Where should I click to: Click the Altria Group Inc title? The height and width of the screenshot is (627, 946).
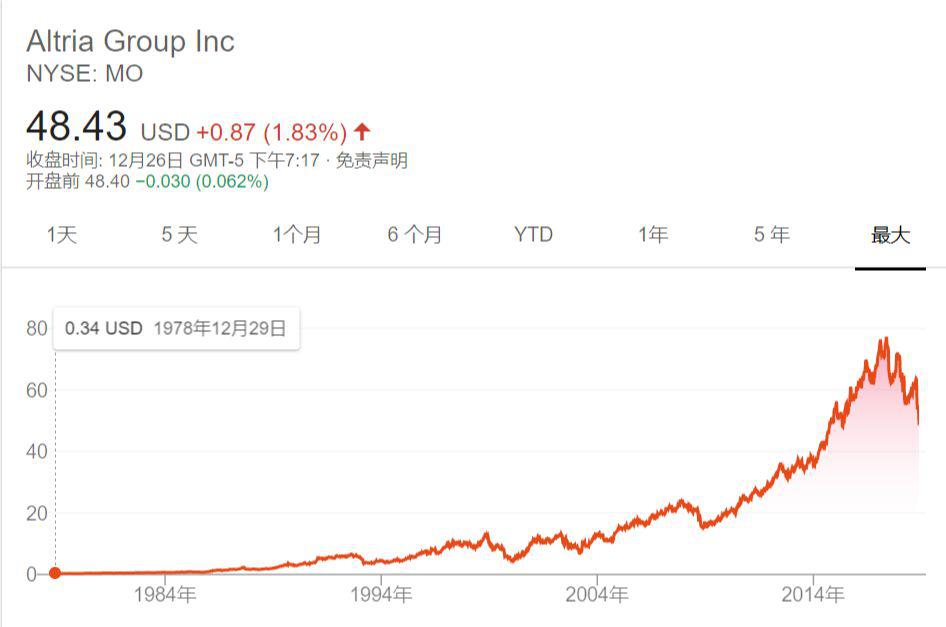130,42
